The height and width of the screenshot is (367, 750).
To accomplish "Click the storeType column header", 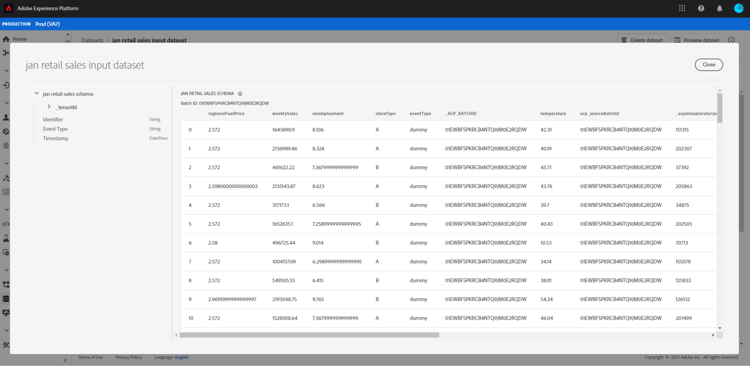I will tap(386, 113).
